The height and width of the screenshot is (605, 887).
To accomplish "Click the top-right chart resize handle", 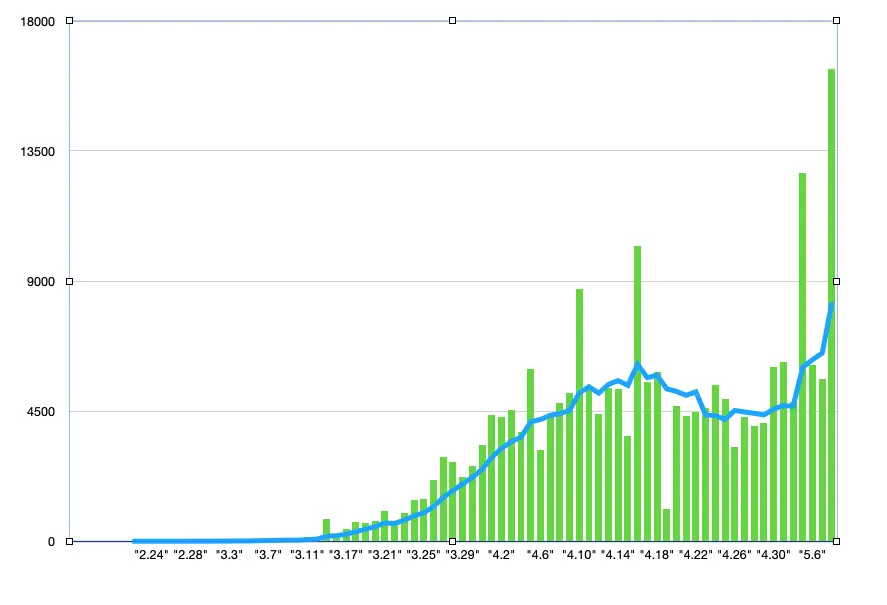I will pos(836,20).
